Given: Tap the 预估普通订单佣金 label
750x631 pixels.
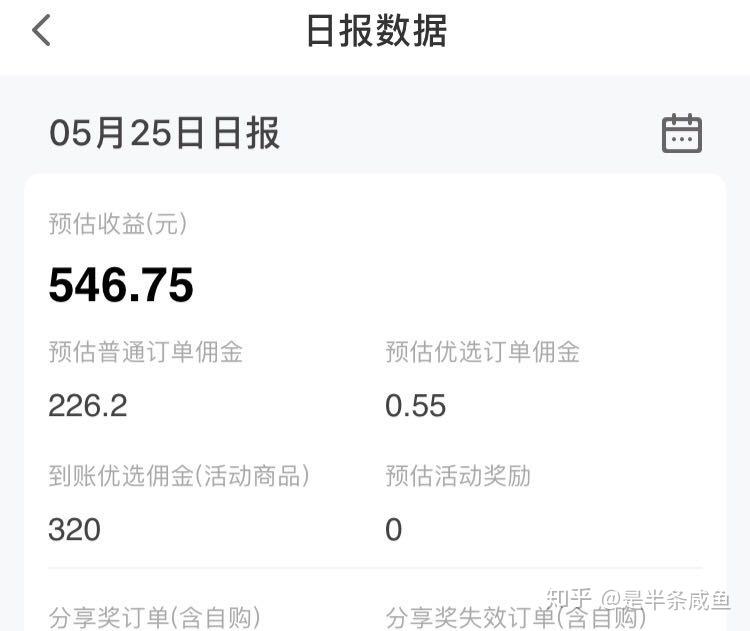Looking at the screenshot, I should (146, 352).
